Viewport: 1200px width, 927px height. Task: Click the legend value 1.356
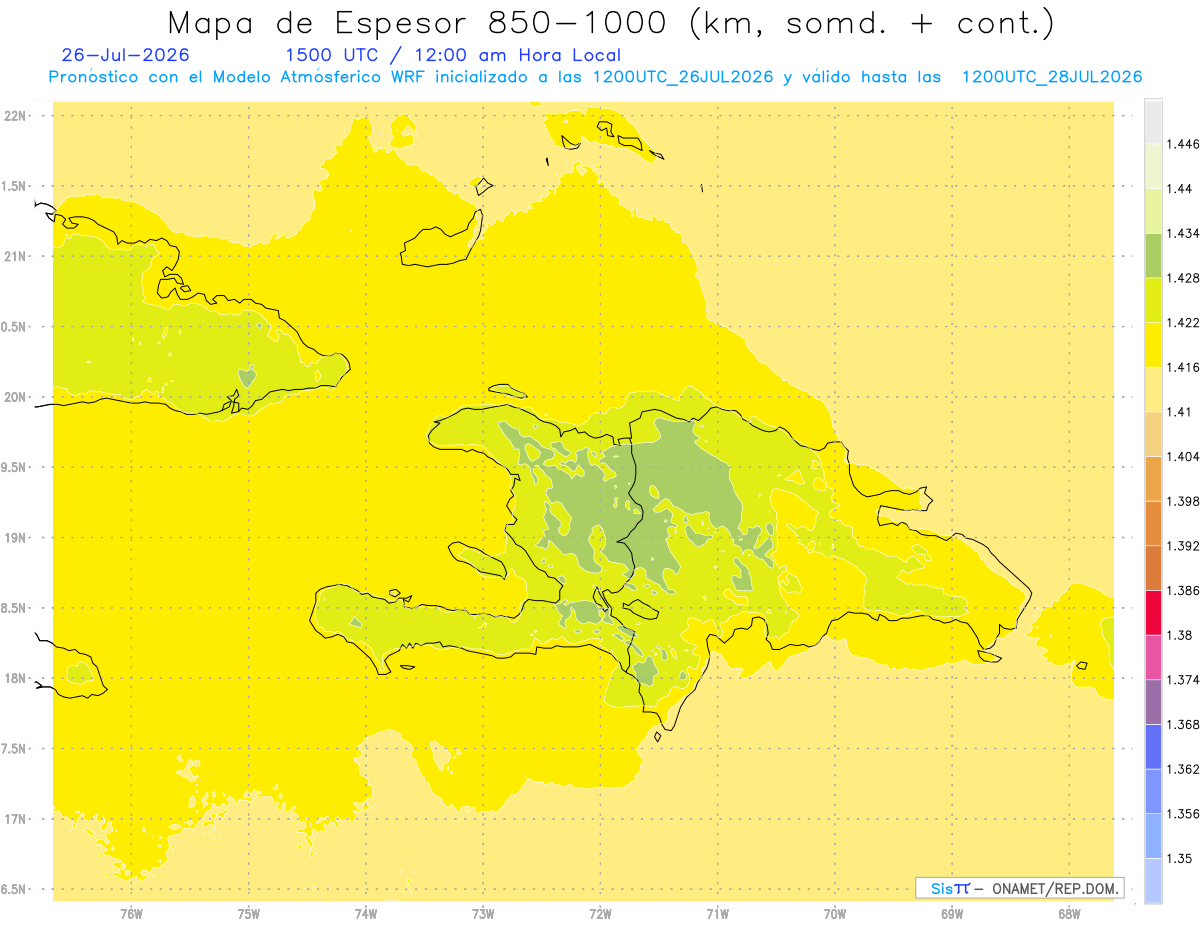point(1185,814)
